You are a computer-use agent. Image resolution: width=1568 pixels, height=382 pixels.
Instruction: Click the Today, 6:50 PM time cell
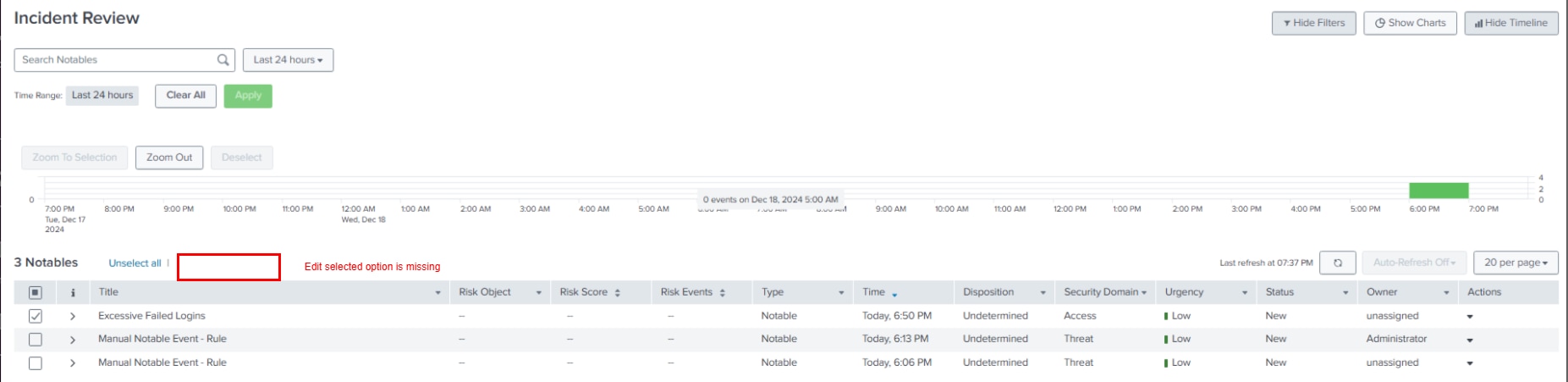[897, 316]
